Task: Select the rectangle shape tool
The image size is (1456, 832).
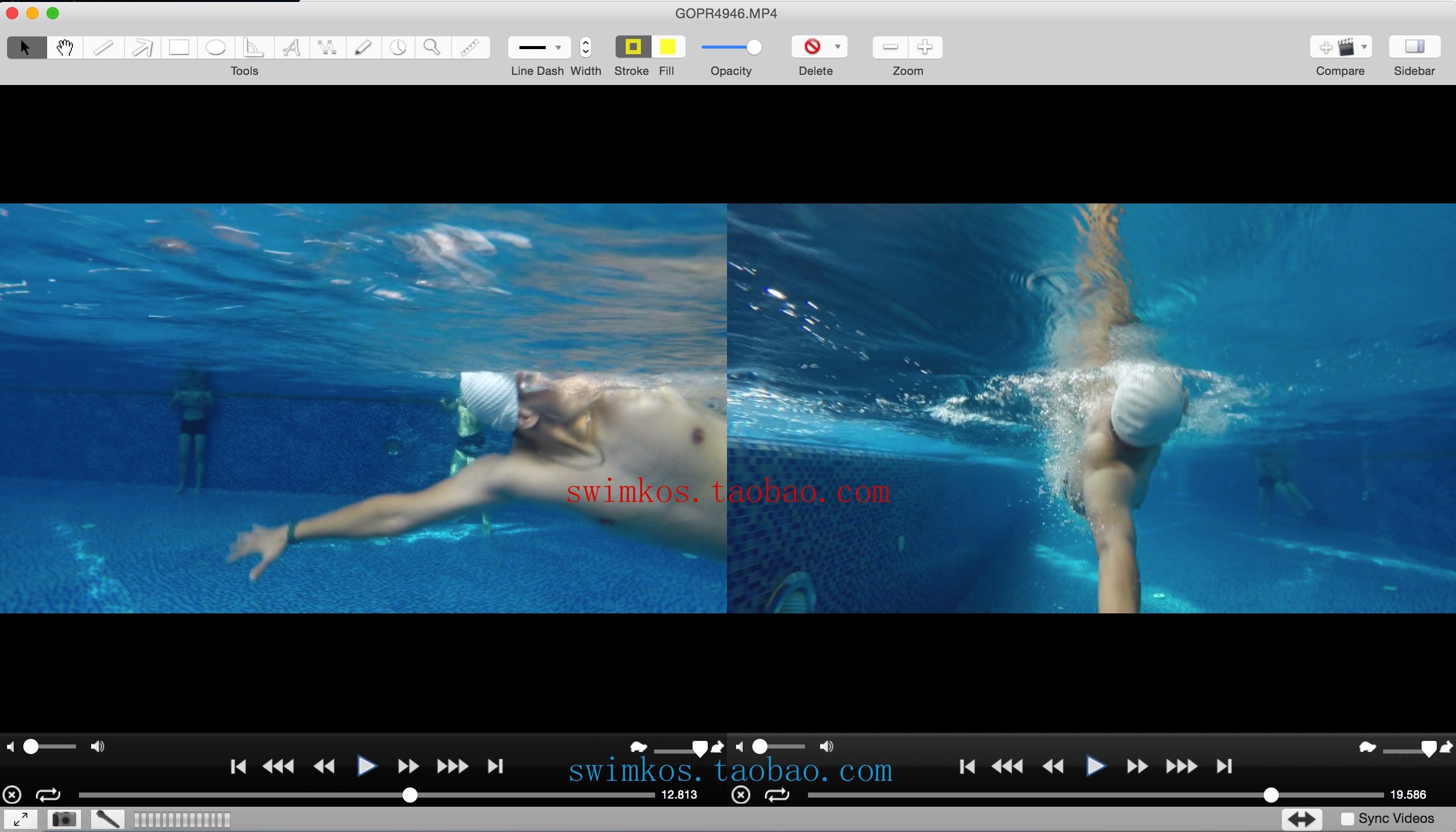Action: pos(179,48)
